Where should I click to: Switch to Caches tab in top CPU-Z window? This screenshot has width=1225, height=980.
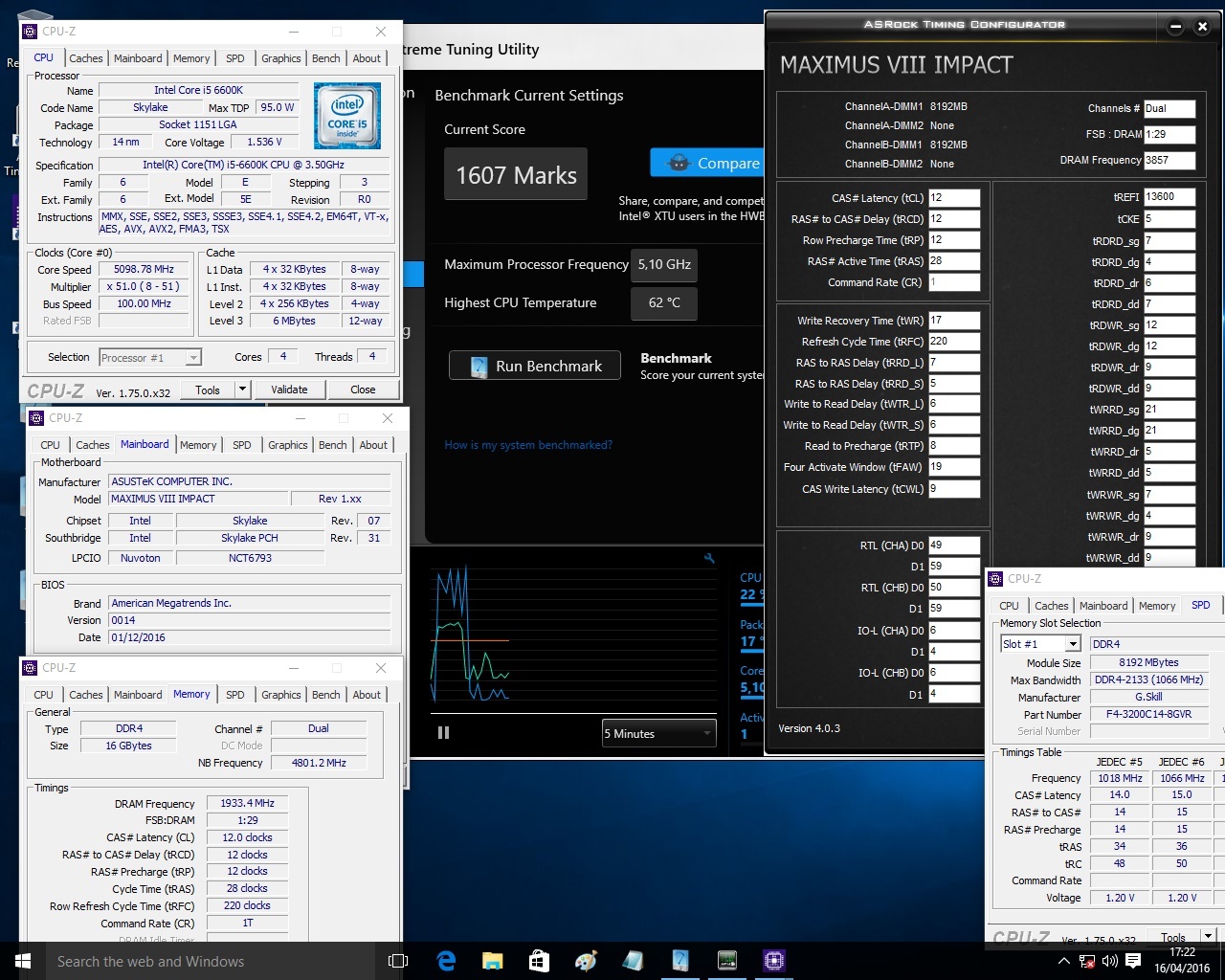[x=86, y=58]
